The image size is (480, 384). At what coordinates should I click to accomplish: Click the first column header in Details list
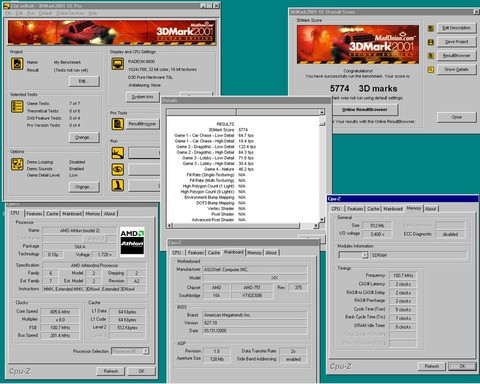[201, 112]
